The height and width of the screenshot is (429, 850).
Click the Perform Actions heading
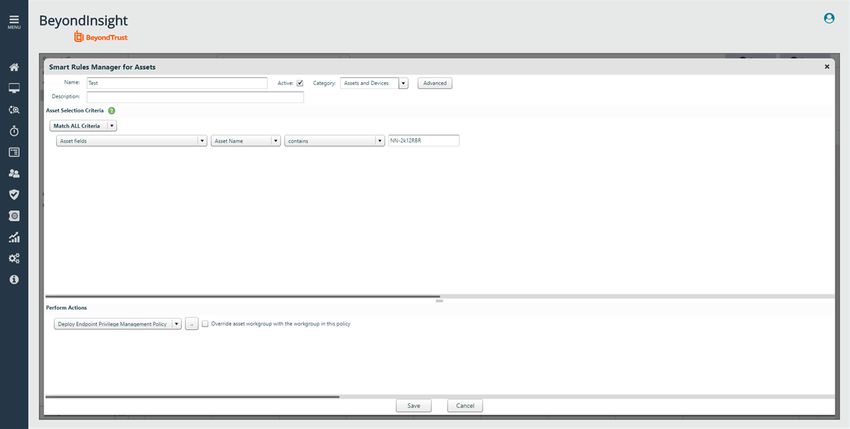pyautogui.click(x=67, y=308)
